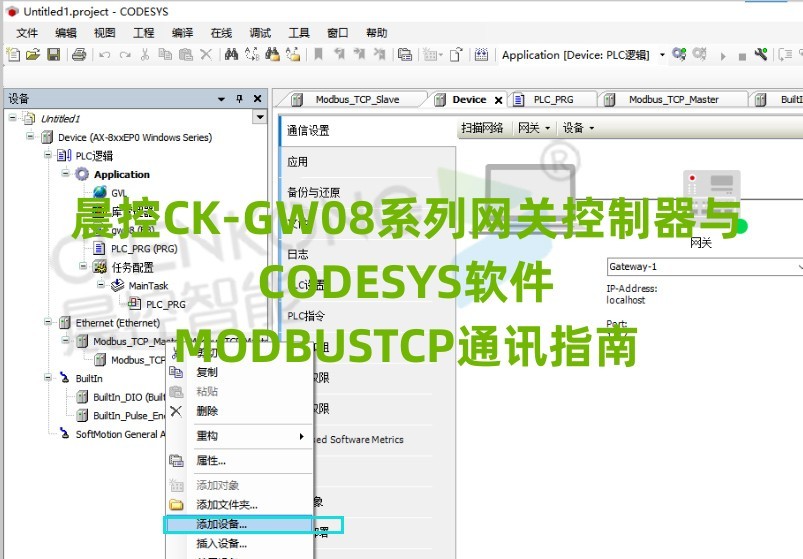Click Logout gear icon in toolbar

(700, 54)
